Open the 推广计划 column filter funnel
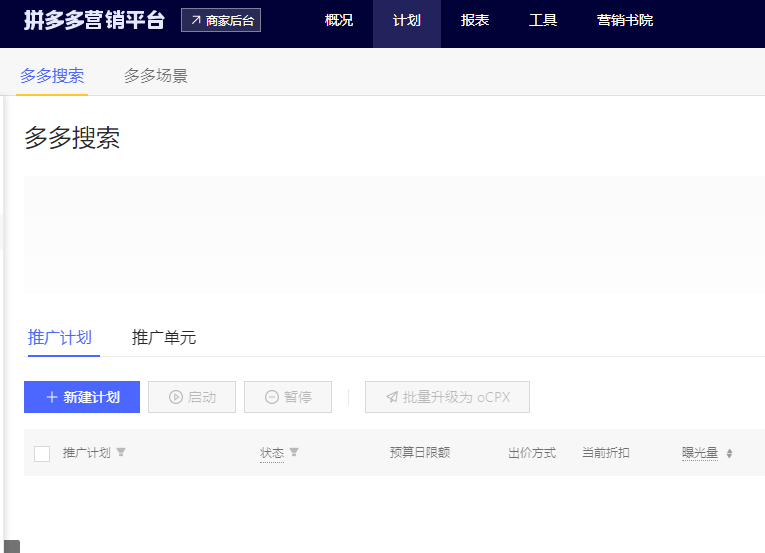 click(121, 452)
